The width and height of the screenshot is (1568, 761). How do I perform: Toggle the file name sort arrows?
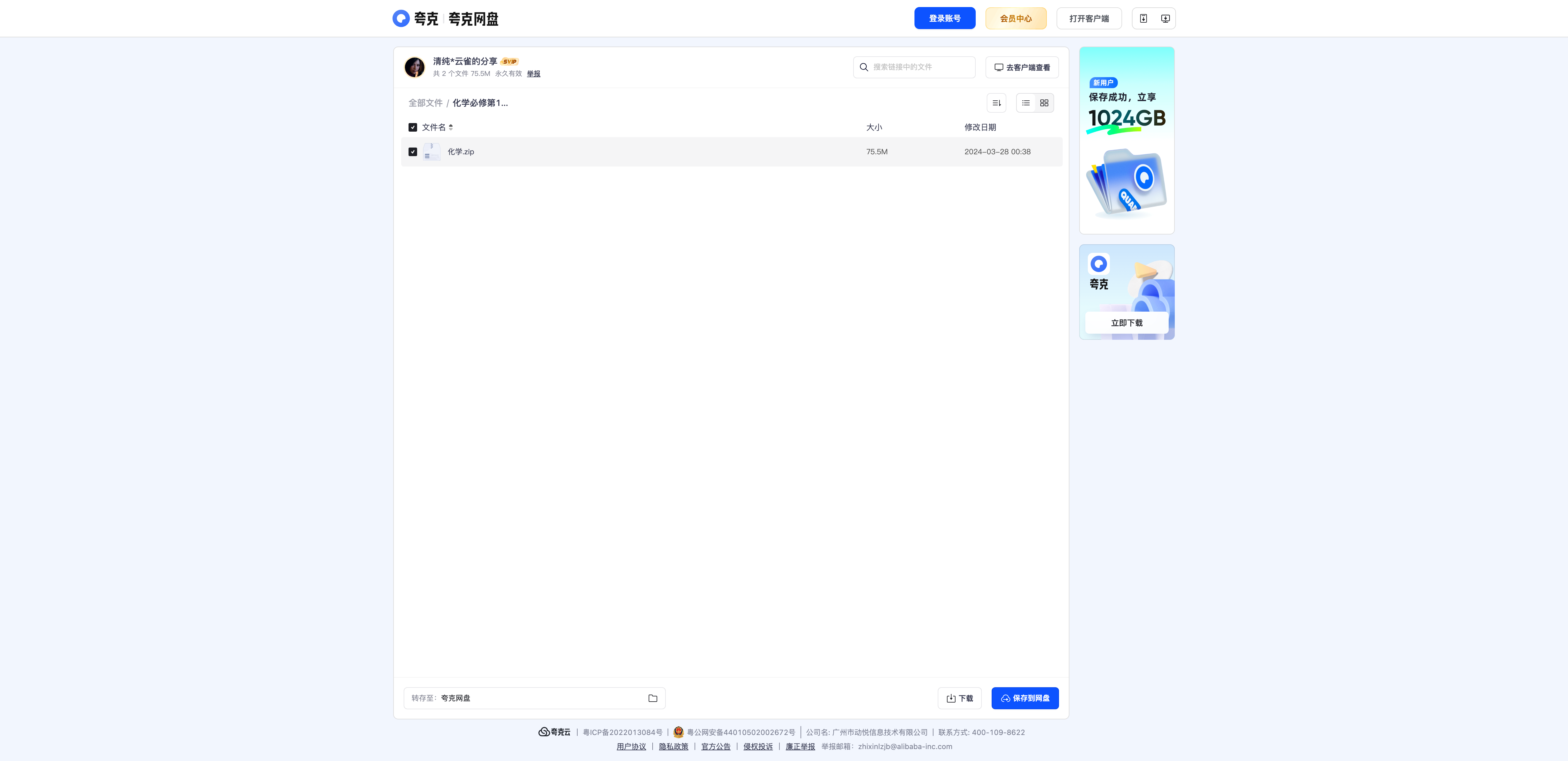click(x=450, y=127)
